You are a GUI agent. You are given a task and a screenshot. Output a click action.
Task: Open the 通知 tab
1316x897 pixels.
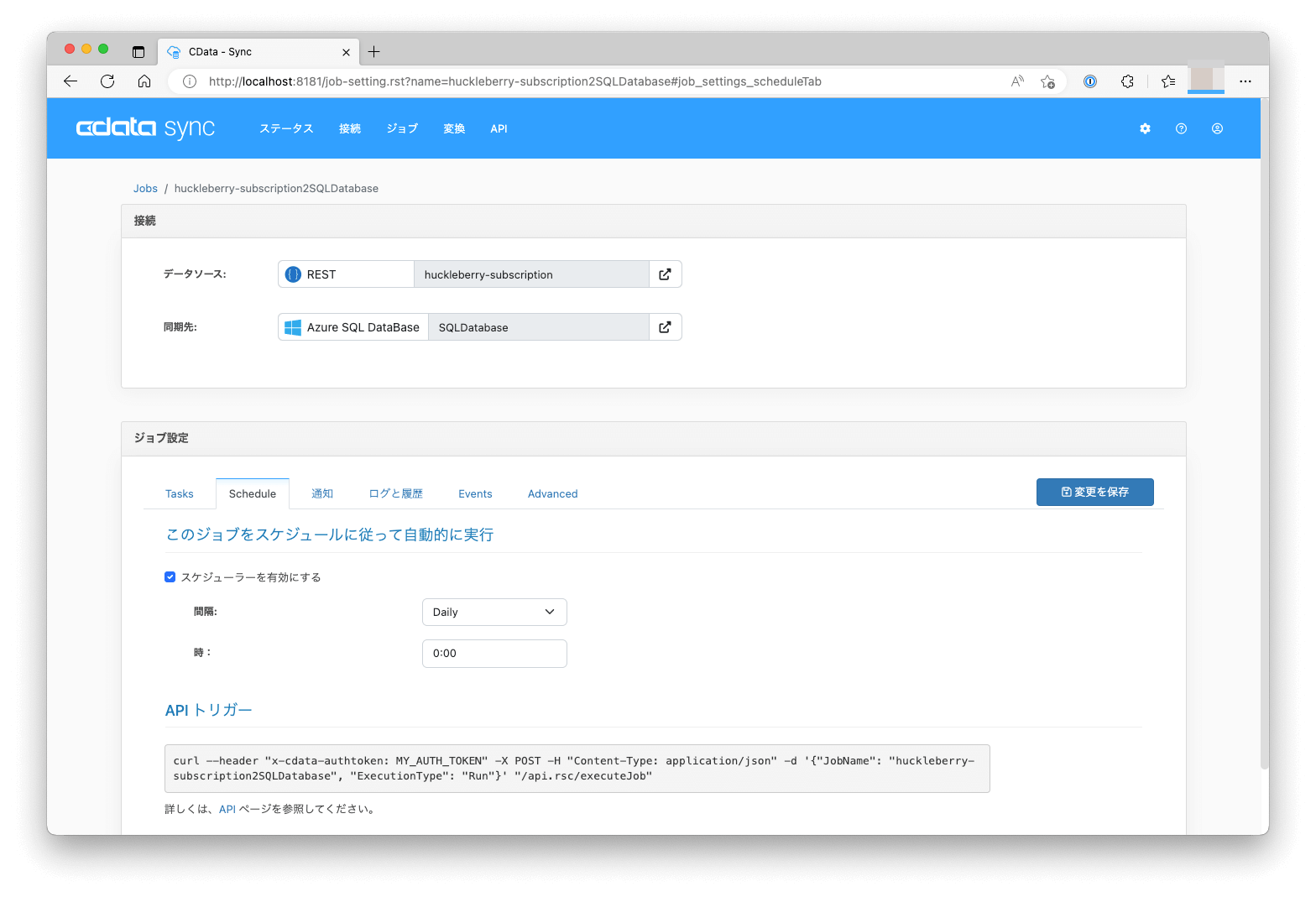(322, 494)
